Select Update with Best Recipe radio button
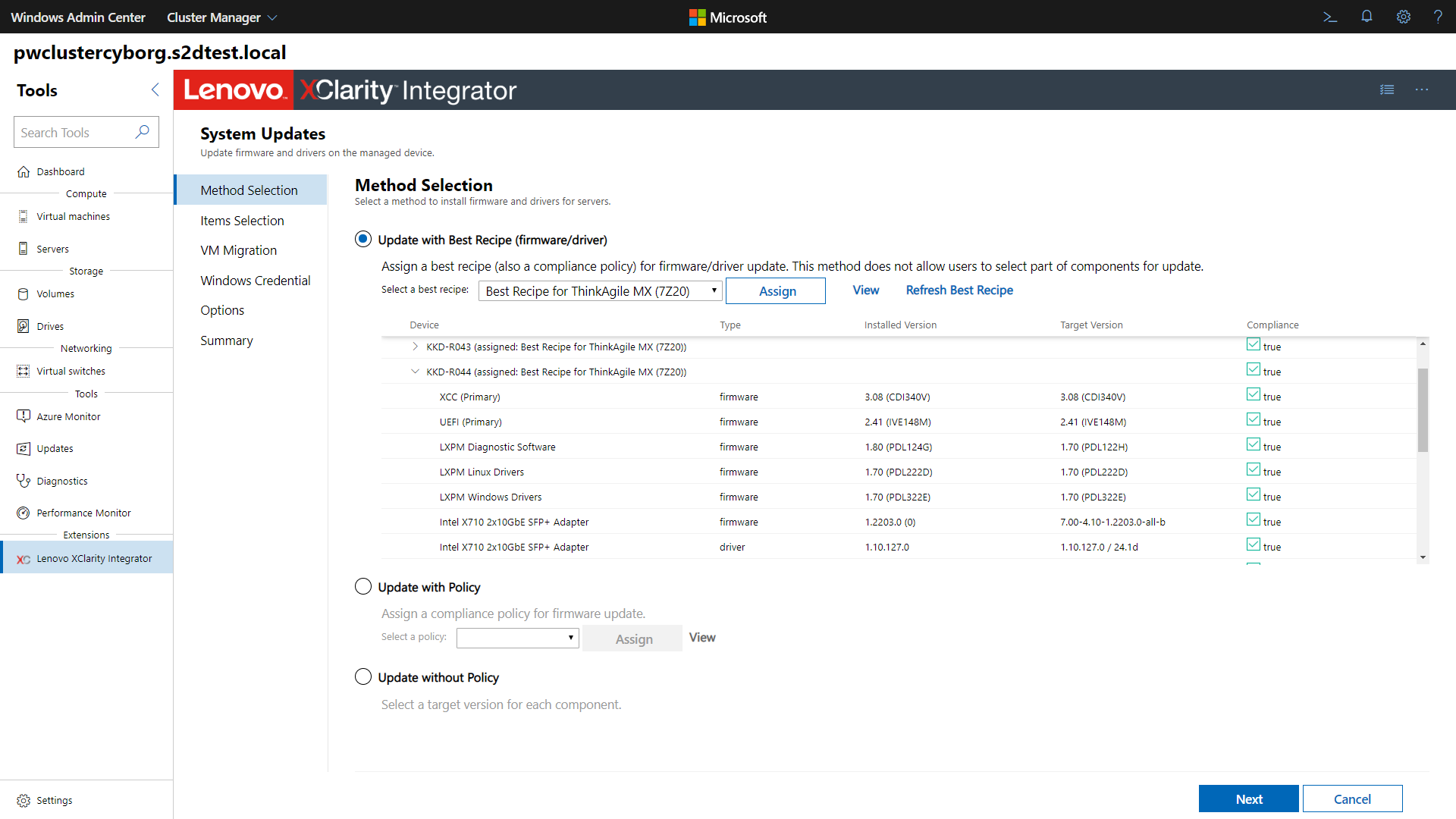 click(364, 239)
